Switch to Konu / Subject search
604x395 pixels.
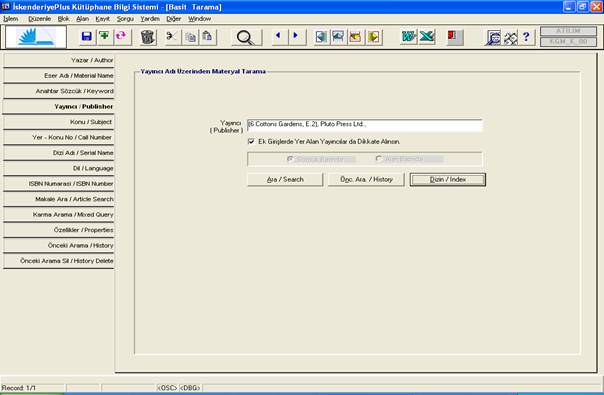coord(59,122)
